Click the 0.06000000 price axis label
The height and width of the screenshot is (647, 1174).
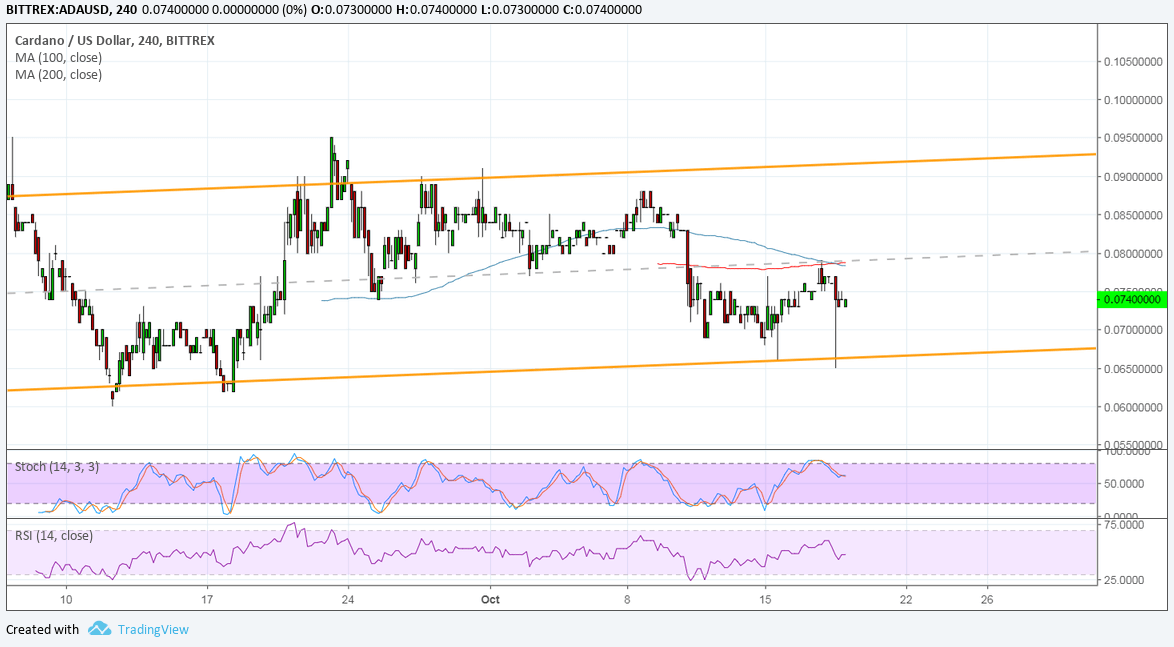1133,407
